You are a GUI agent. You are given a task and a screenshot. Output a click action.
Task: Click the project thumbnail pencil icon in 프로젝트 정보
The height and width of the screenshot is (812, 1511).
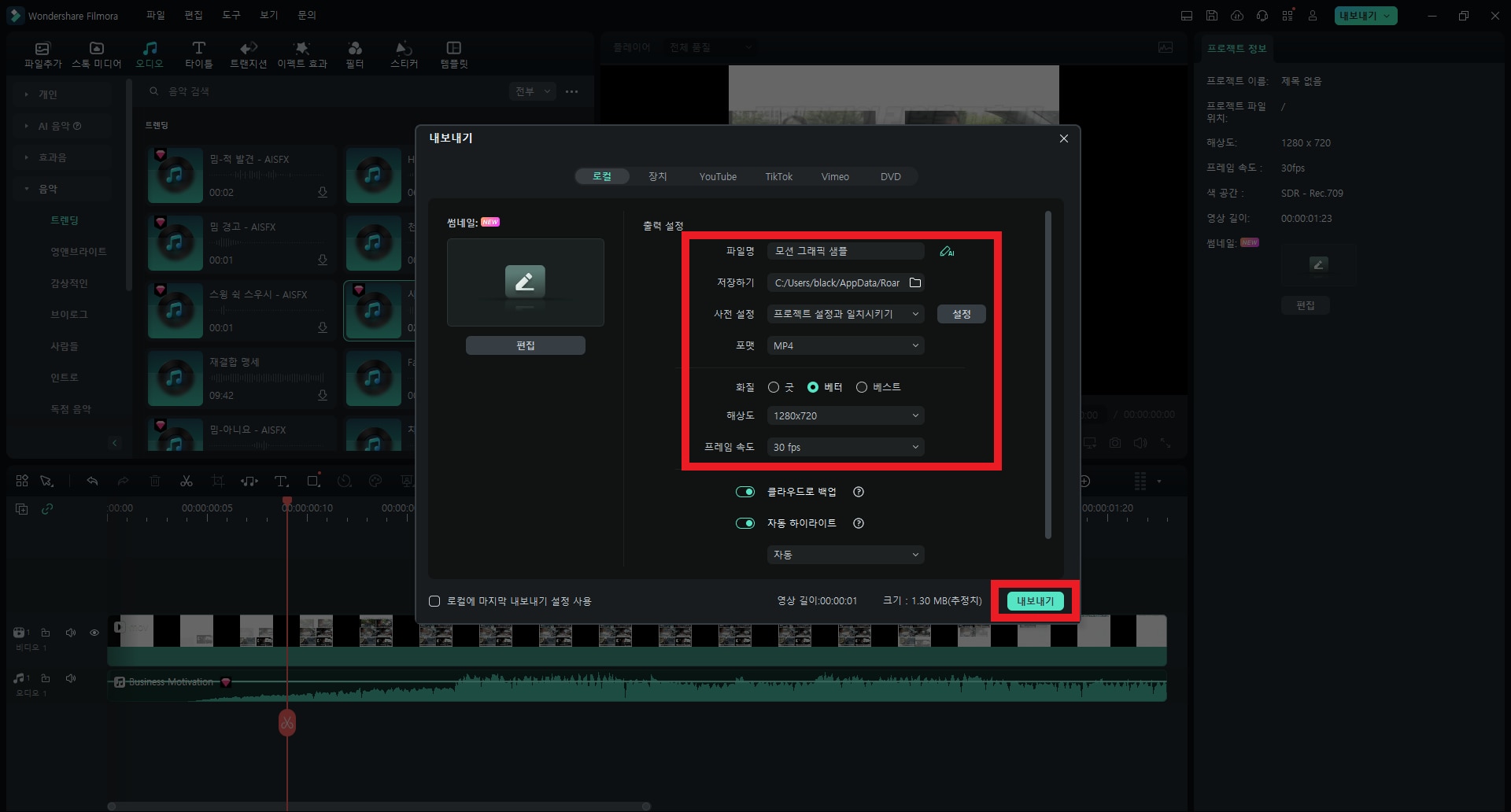click(x=1318, y=264)
